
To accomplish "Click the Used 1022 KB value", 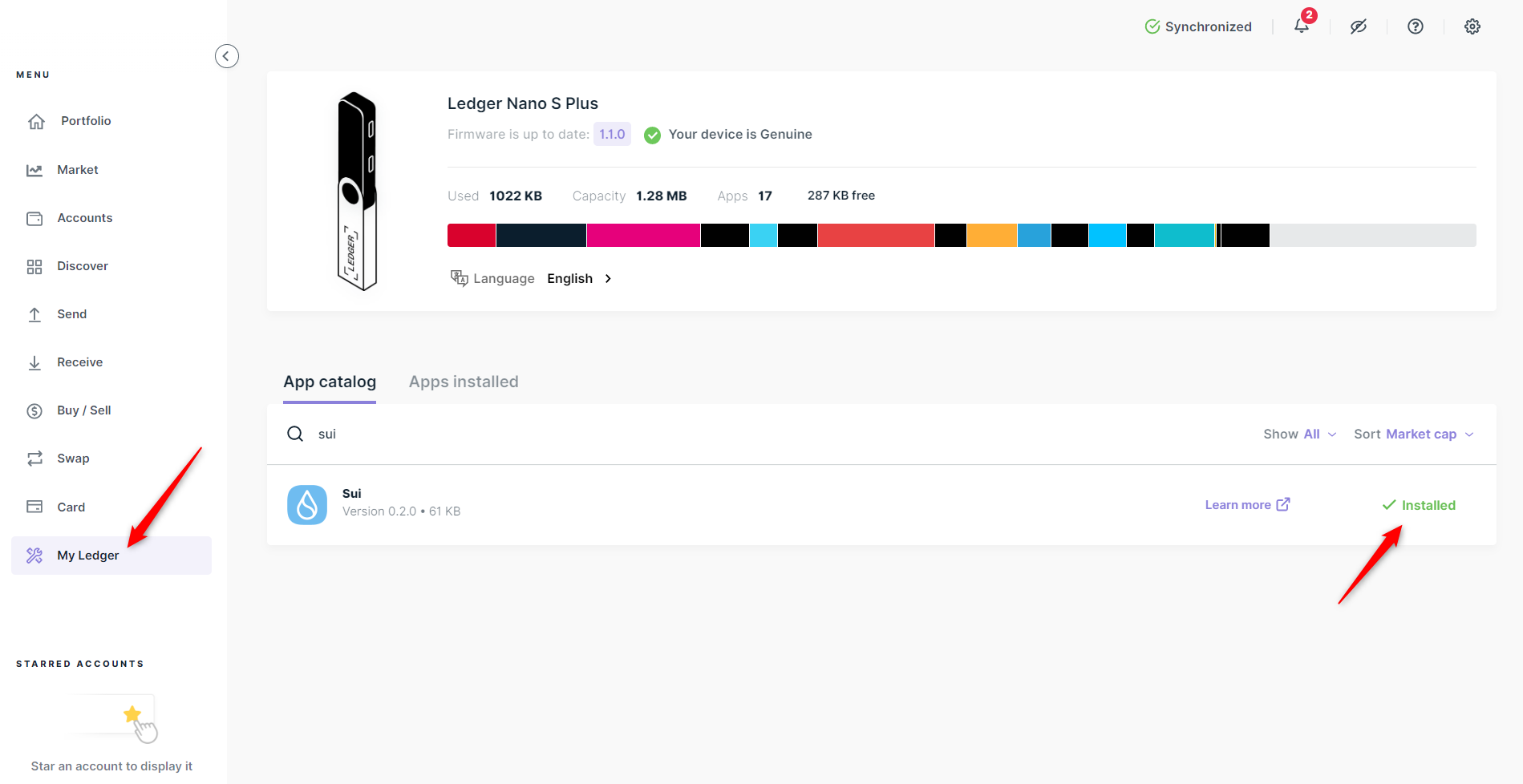I will [516, 196].
